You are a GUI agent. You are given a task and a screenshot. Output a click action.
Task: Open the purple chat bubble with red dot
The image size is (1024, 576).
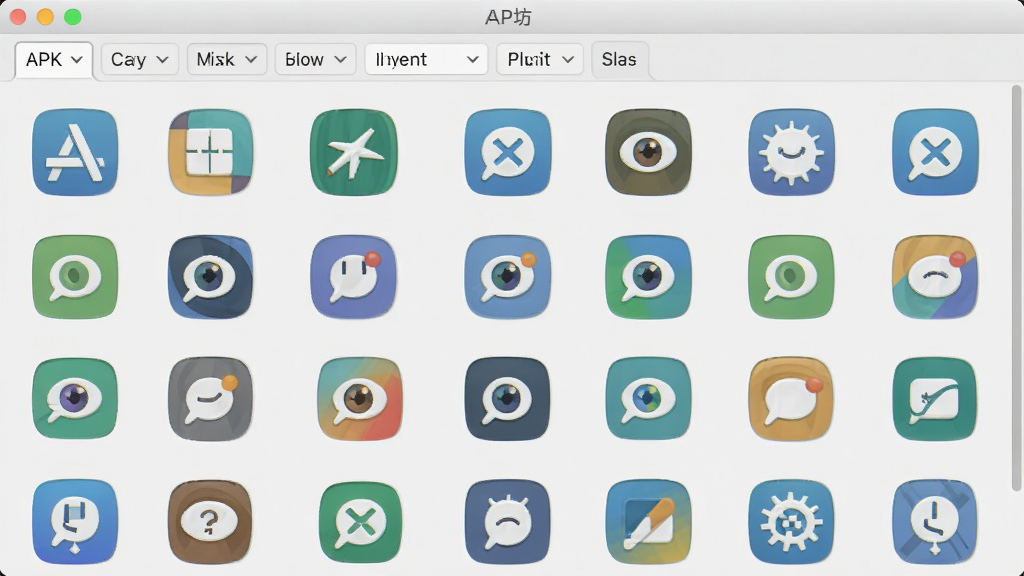[353, 277]
